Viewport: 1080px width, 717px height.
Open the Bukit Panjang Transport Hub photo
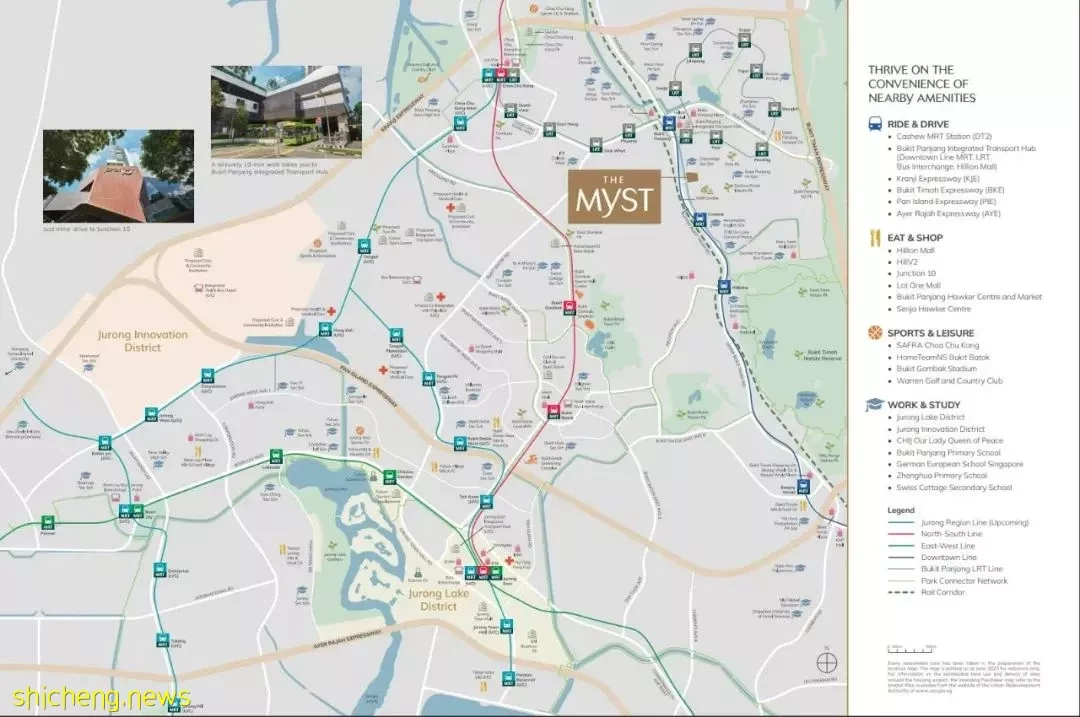pos(286,112)
